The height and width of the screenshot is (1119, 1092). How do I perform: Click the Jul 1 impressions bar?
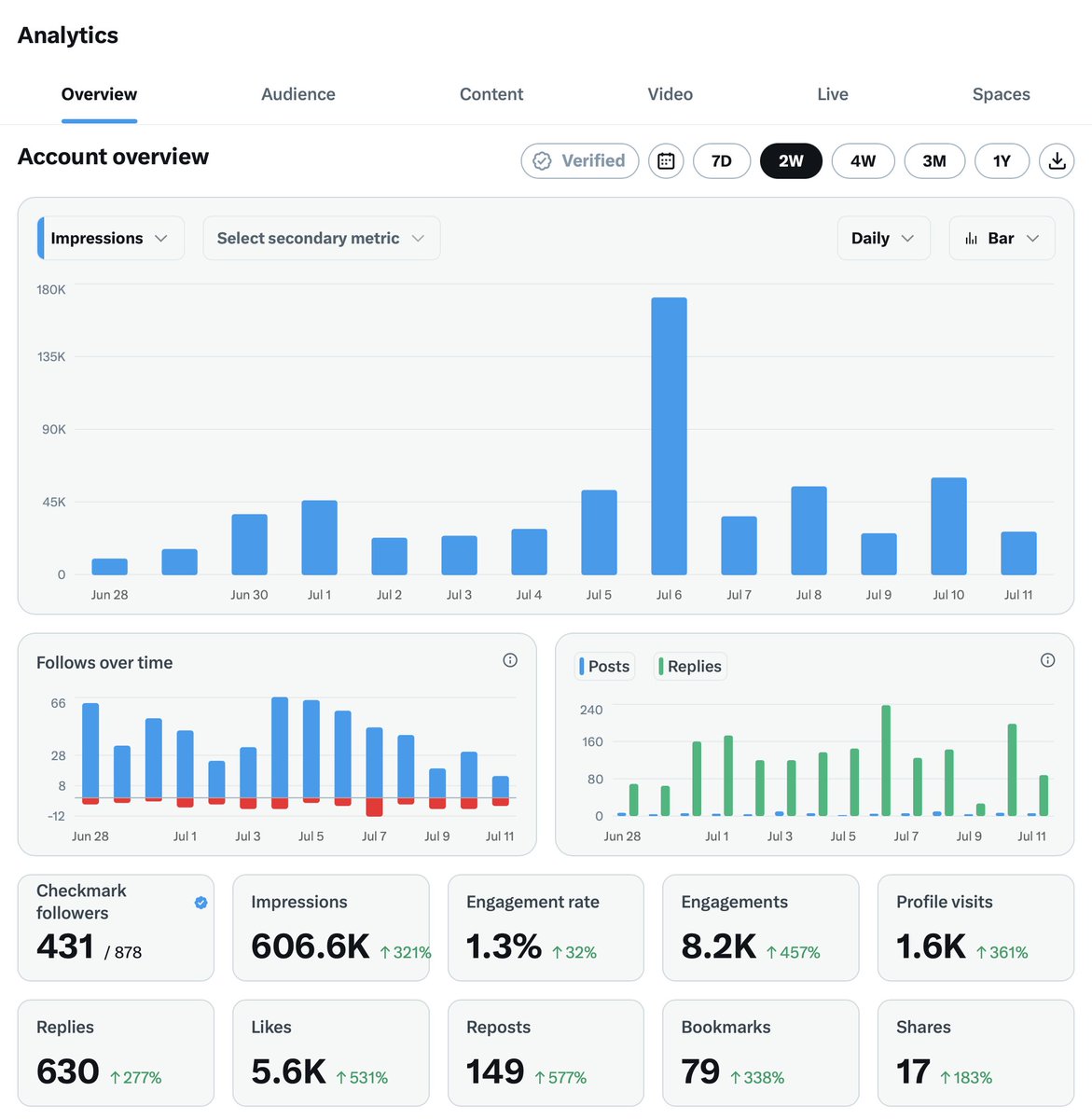(319, 537)
